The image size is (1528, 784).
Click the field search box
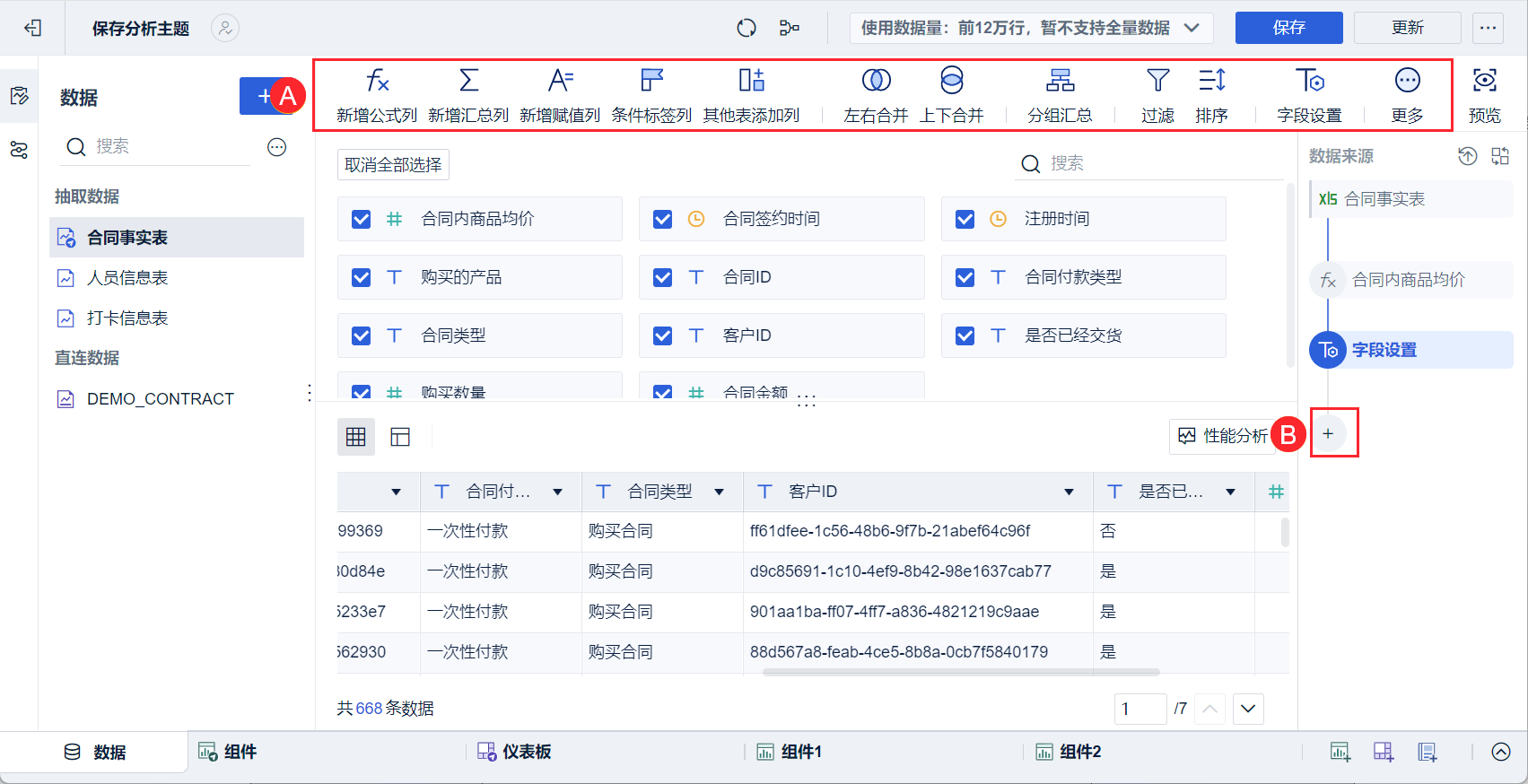(x=1149, y=164)
